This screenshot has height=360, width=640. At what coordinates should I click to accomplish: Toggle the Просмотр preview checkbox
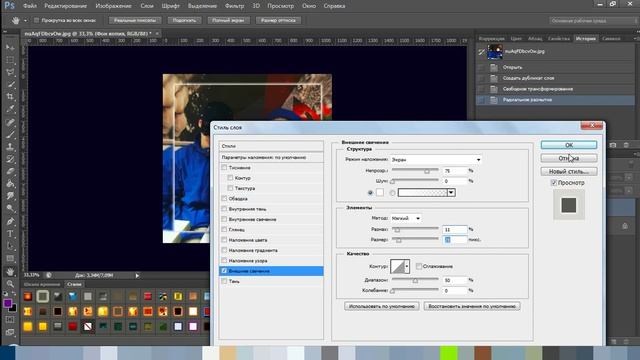pos(553,182)
